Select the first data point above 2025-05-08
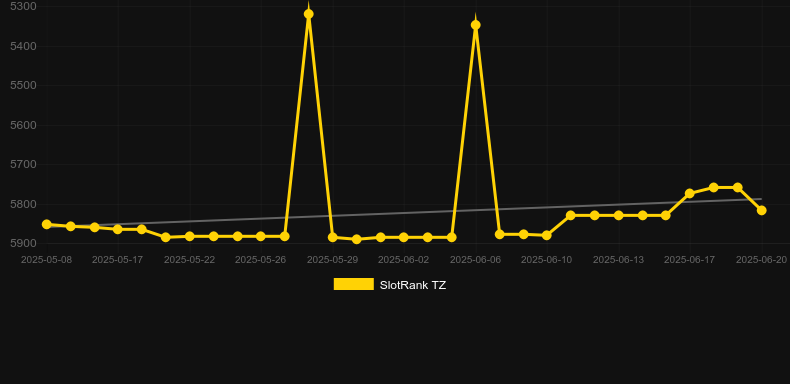790x384 pixels. pyautogui.click(x=47, y=224)
